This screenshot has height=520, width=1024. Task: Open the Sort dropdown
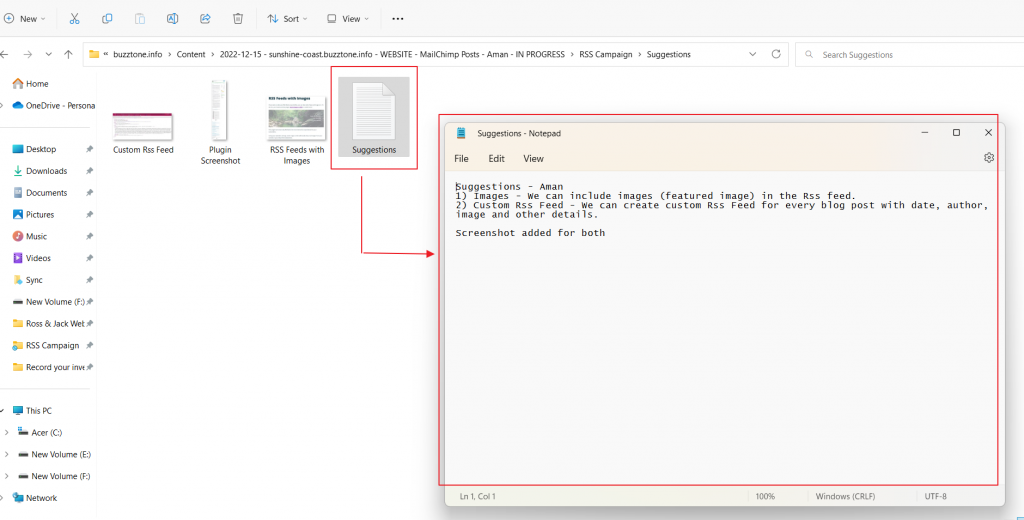(x=286, y=18)
